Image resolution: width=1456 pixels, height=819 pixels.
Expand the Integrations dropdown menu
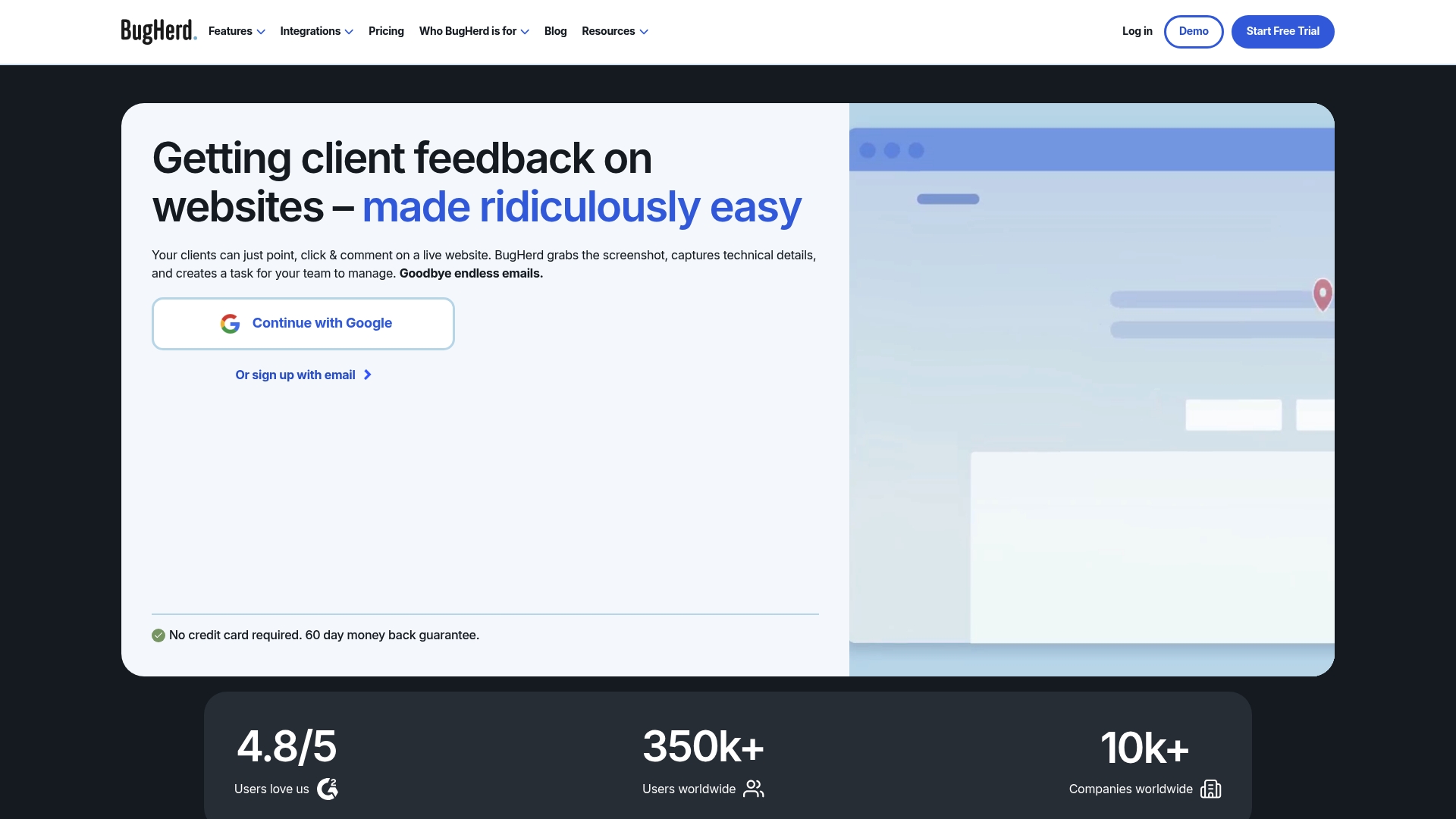(x=316, y=31)
